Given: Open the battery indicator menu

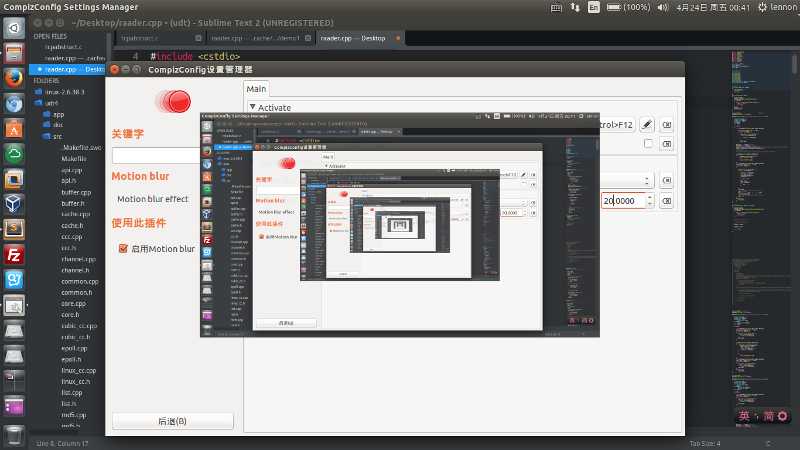Looking at the screenshot, I should pos(628,7).
